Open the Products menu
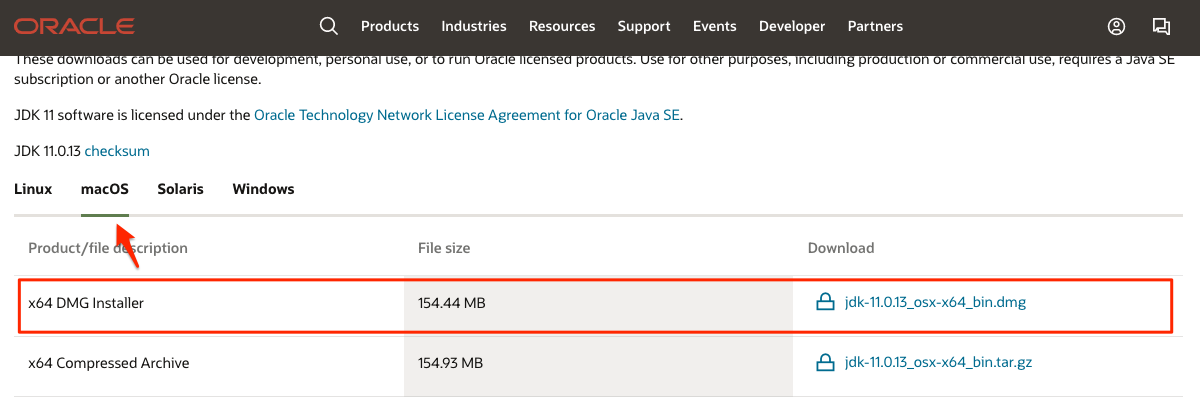The width and height of the screenshot is (1200, 413). click(390, 26)
